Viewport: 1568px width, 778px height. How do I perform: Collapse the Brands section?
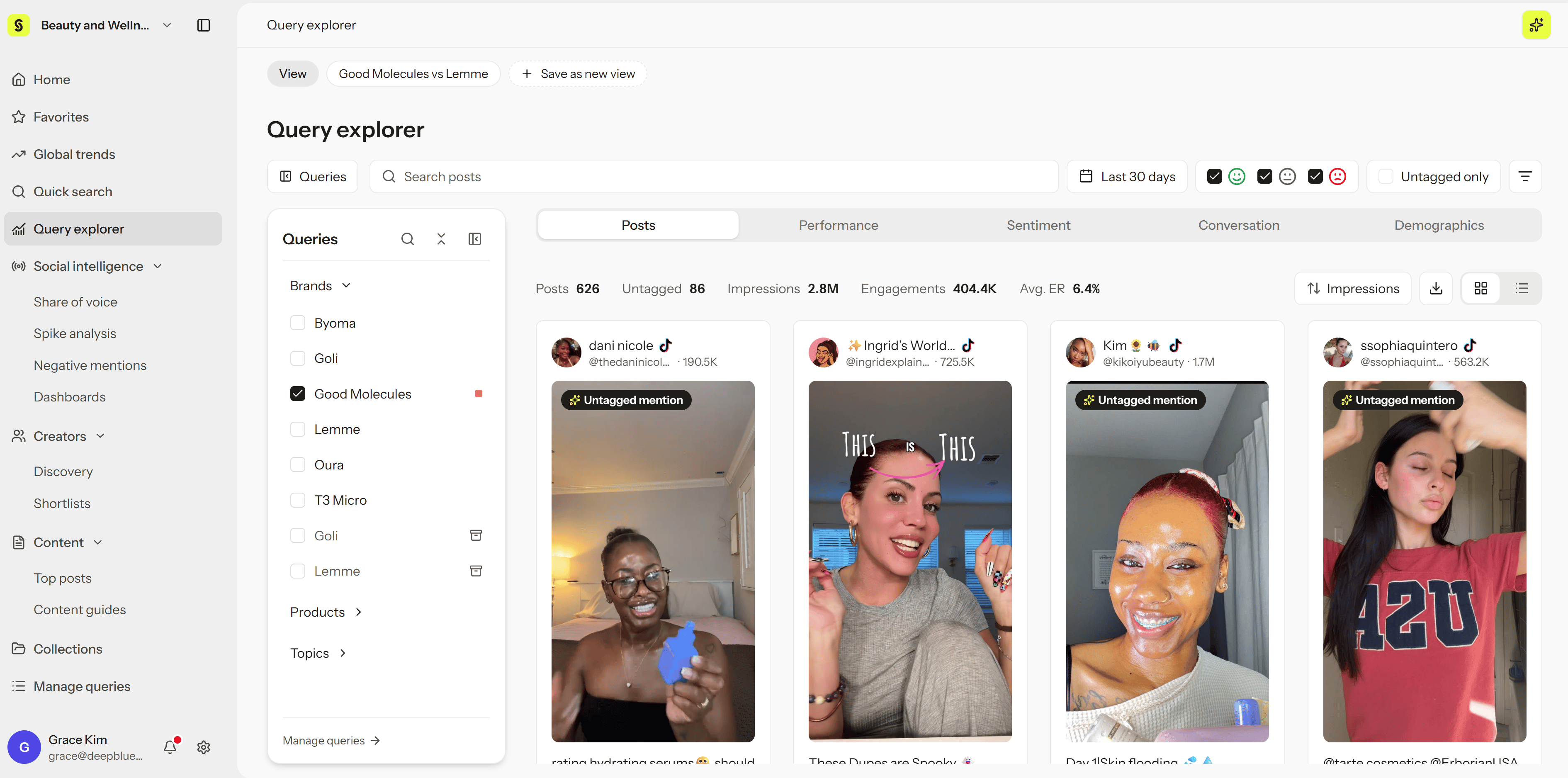(321, 286)
